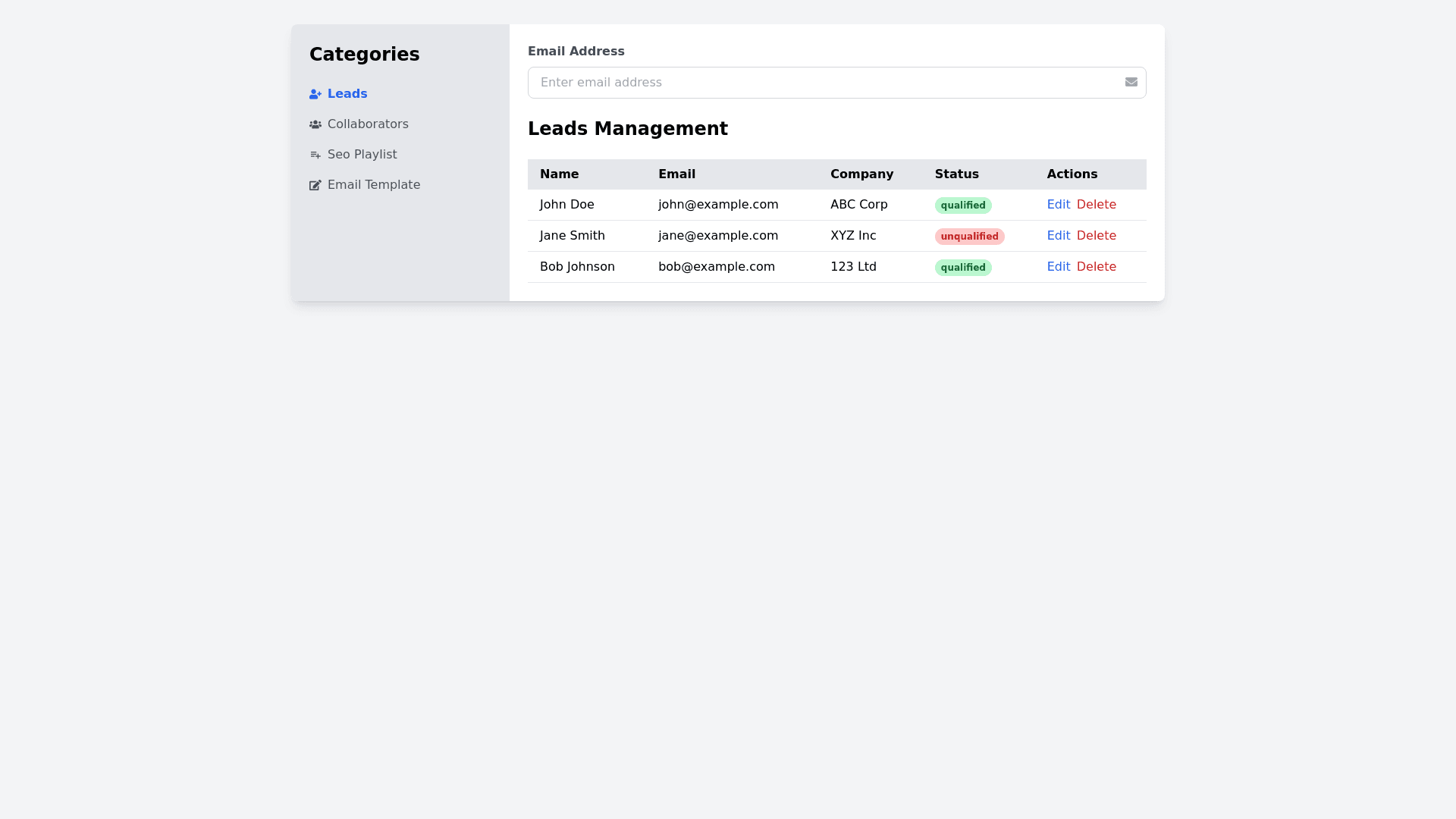
Task: Click the envelope icon in email field
Action: [x=1131, y=83]
